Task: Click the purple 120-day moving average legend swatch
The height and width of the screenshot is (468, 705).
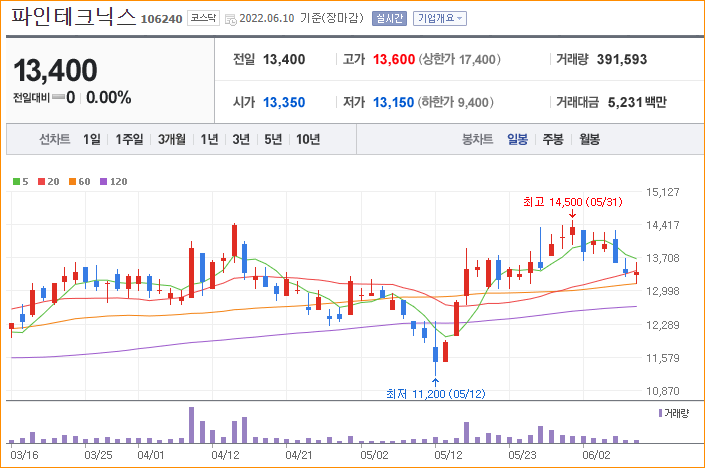Action: [103, 182]
